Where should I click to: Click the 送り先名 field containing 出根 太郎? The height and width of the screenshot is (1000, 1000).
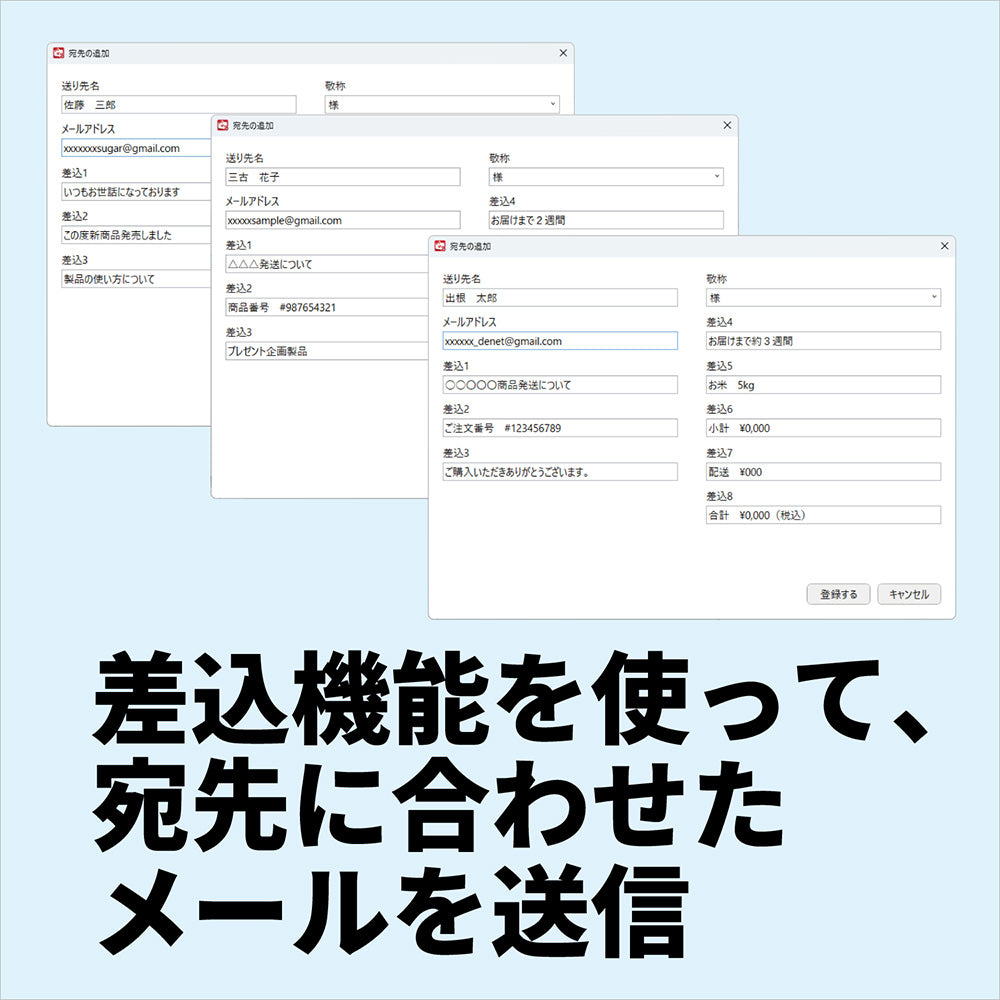tap(560, 297)
